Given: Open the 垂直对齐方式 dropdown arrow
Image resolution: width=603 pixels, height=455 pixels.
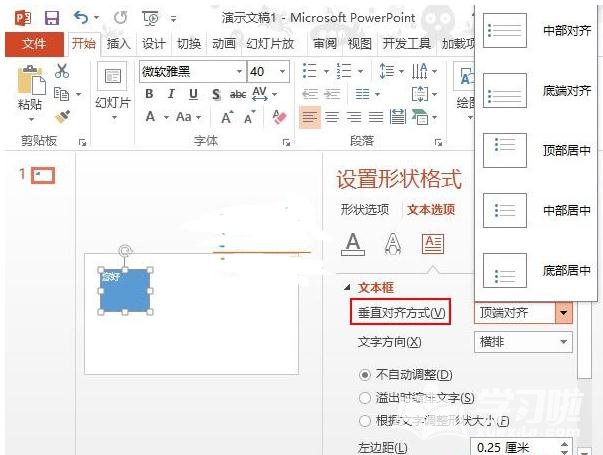Looking at the screenshot, I should [x=563, y=312].
